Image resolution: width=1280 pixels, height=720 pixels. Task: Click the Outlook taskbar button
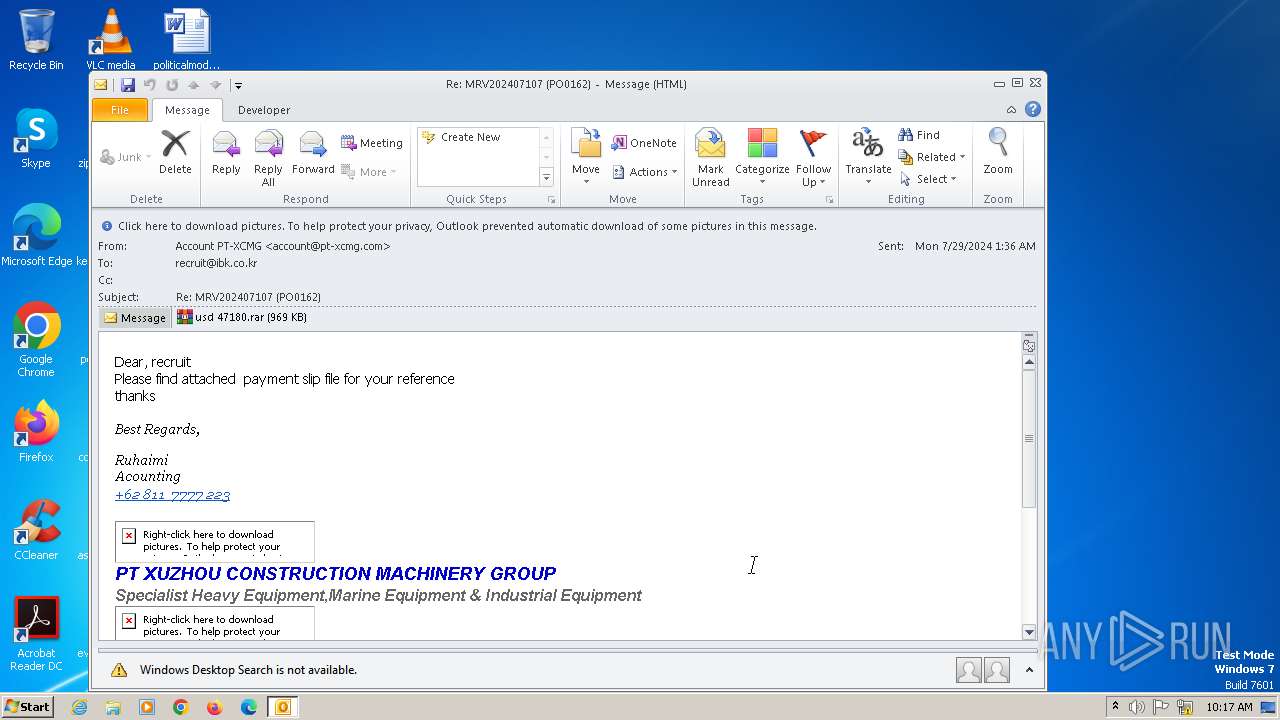pos(283,707)
